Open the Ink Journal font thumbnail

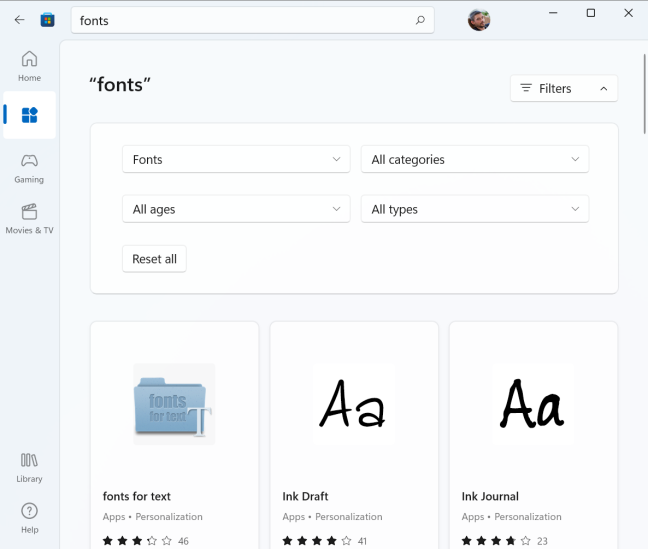pyautogui.click(x=533, y=404)
